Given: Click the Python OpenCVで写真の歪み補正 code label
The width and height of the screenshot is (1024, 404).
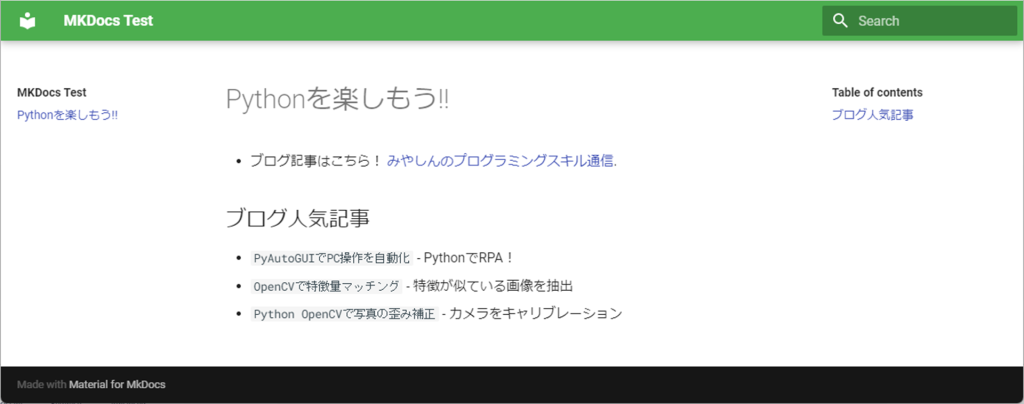Looking at the screenshot, I should pos(343,314).
